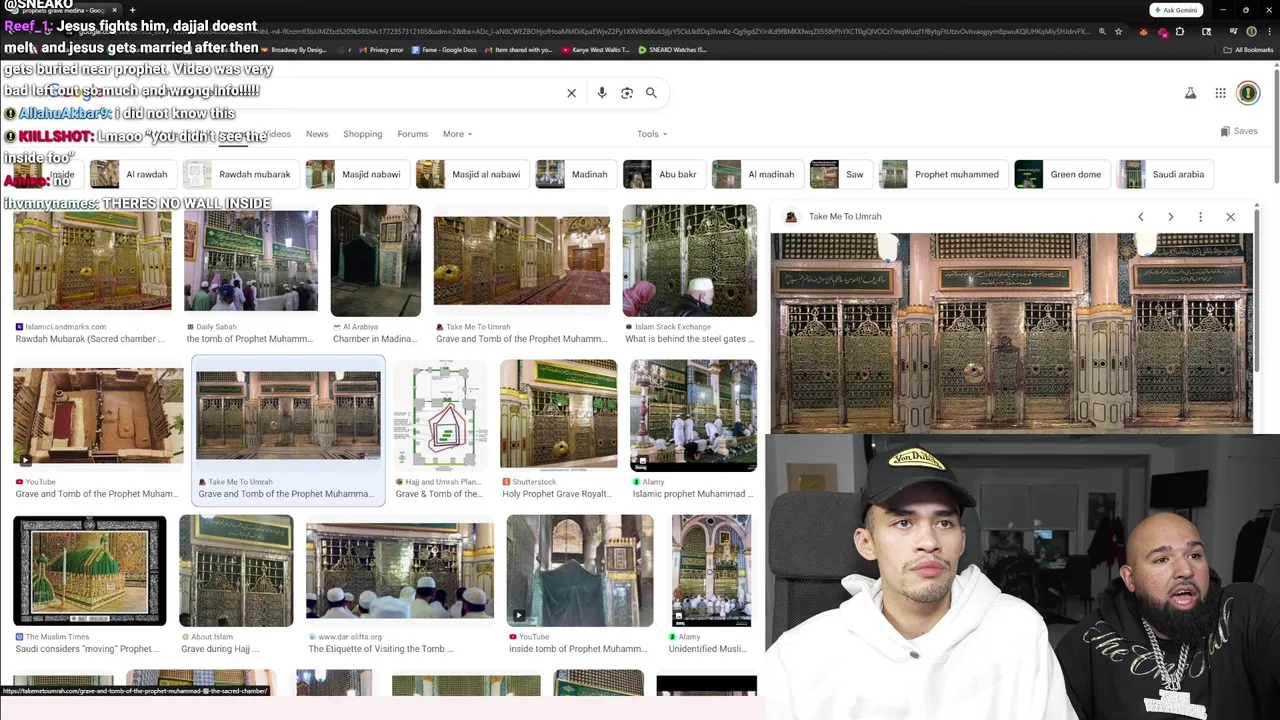Select the Madinah filter chip
This screenshot has height=720, width=1280.
tap(575, 174)
